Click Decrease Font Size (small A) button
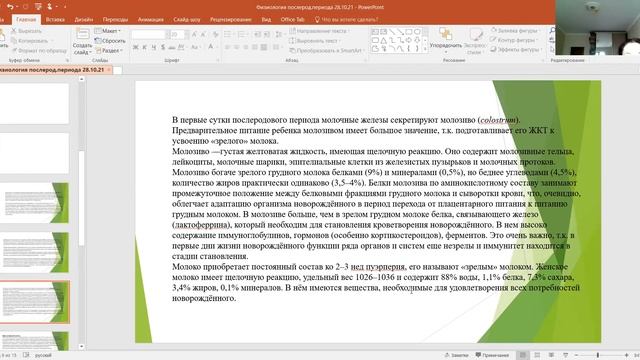 (203, 35)
